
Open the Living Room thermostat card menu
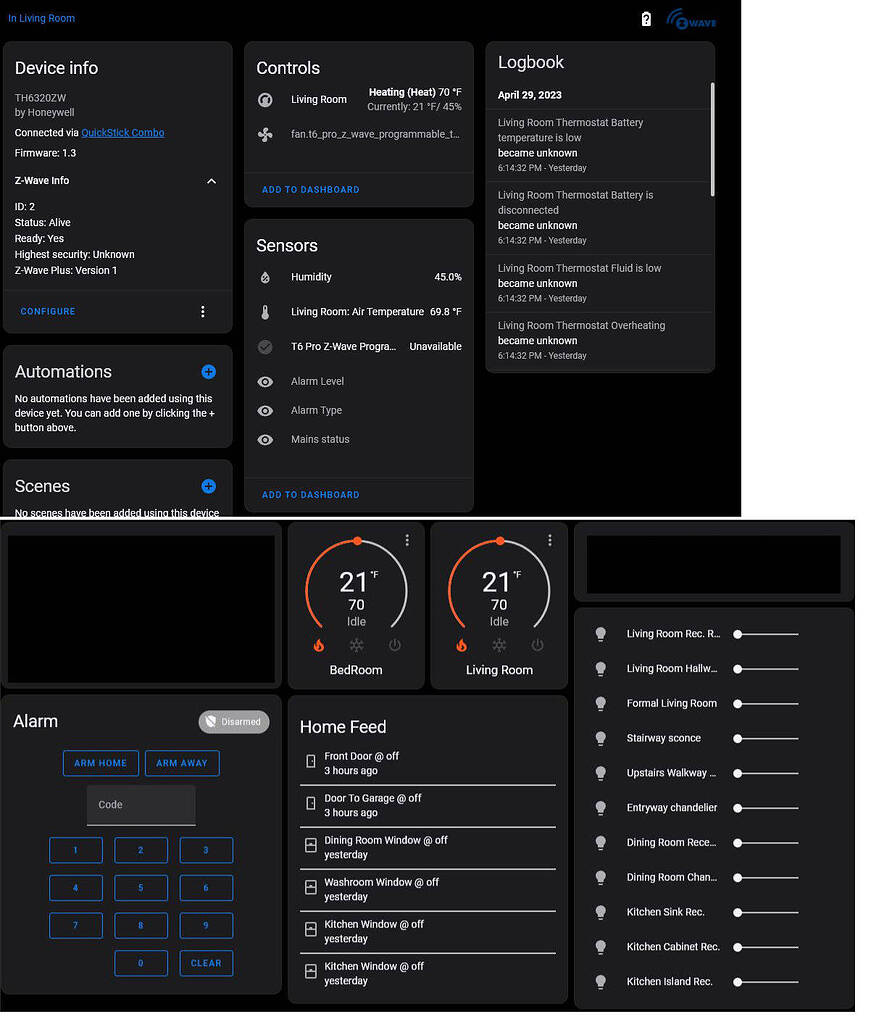(549, 540)
